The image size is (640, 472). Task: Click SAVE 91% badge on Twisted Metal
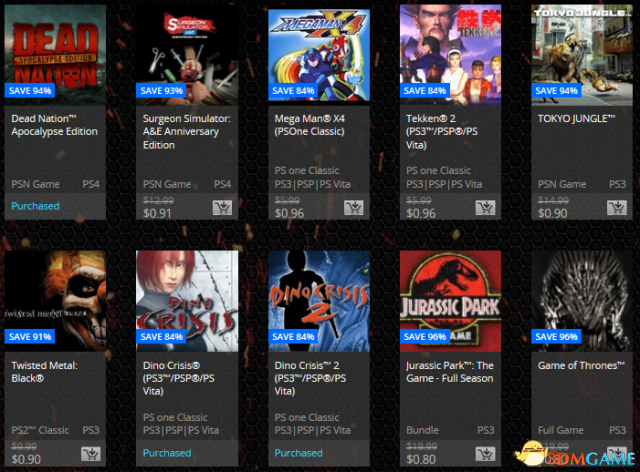click(x=30, y=336)
